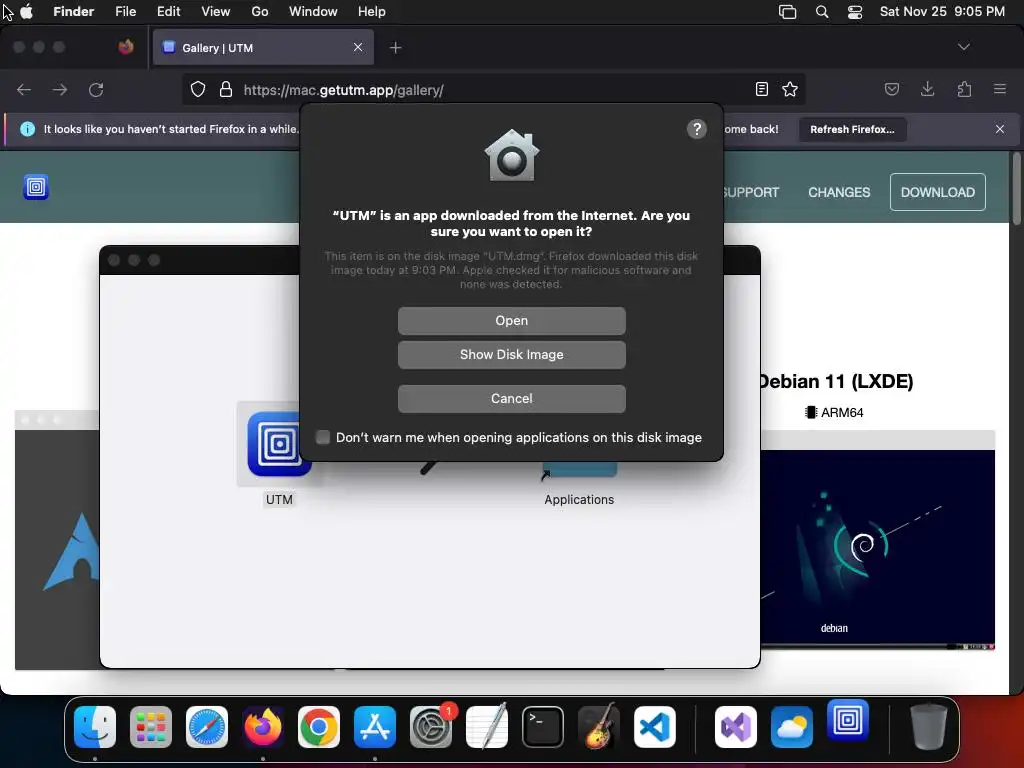This screenshot has width=1024, height=768.
Task: Open Safari from the Dock
Action: point(207,727)
